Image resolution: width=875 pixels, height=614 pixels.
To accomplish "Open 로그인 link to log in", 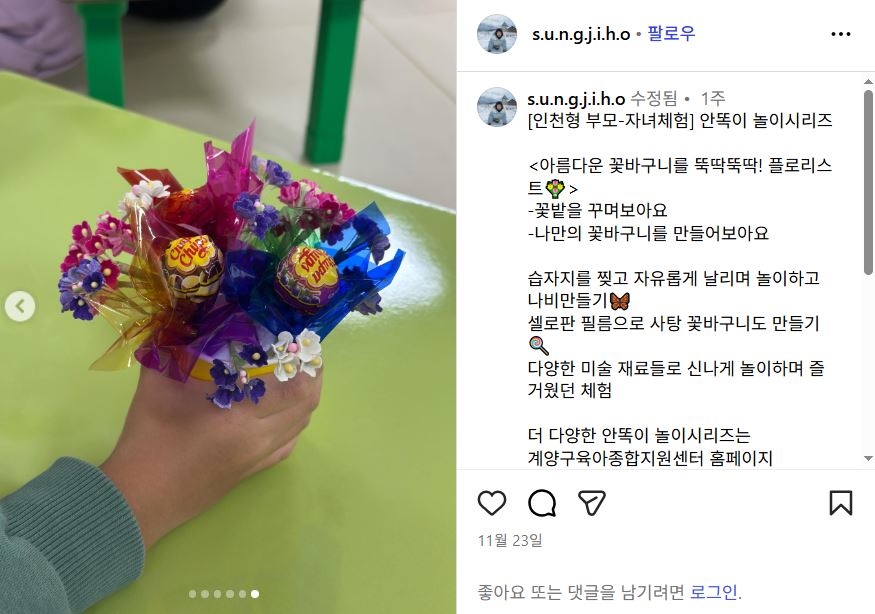I will (x=714, y=592).
